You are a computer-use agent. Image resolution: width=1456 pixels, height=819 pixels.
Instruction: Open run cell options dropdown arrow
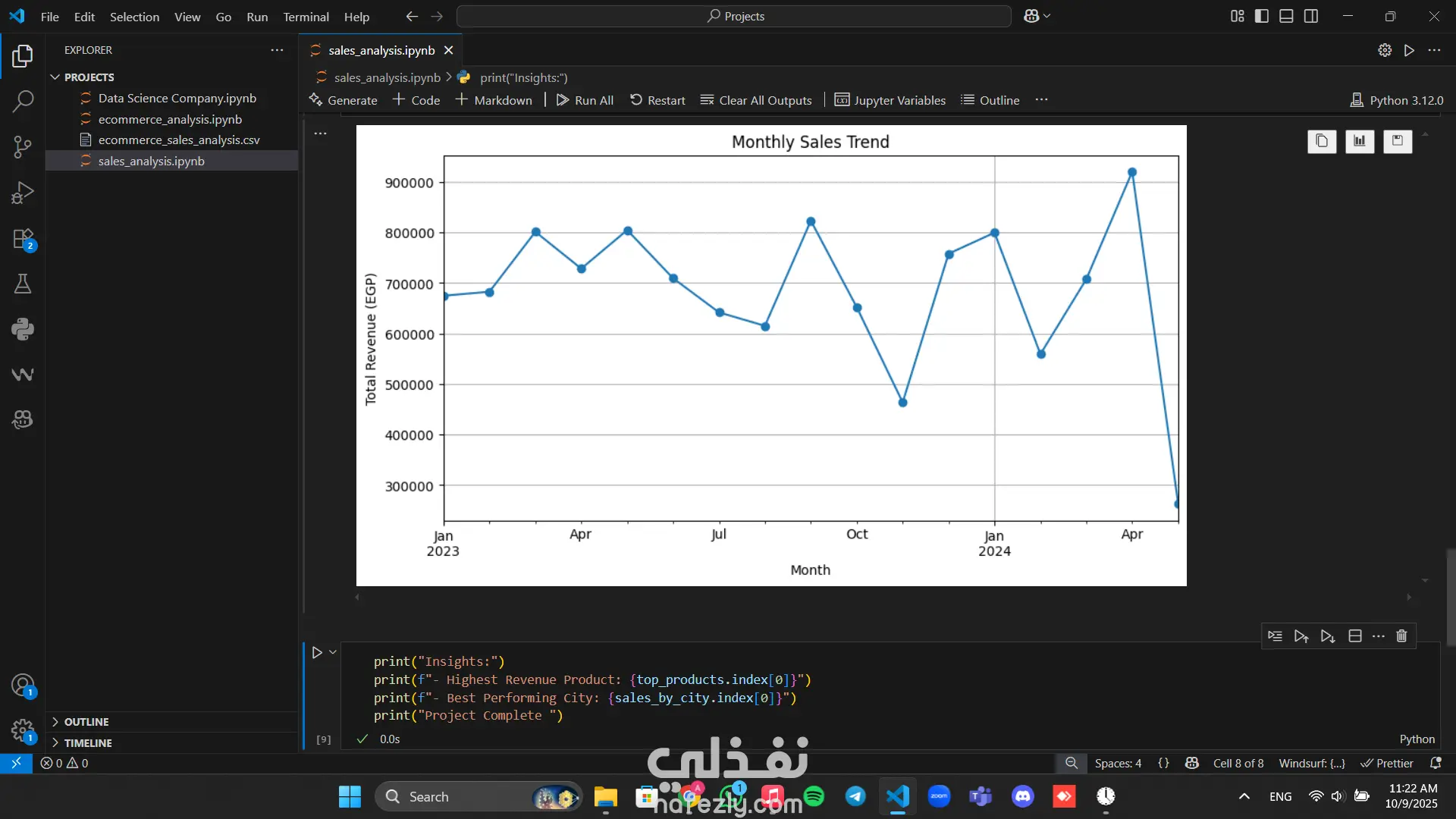pos(333,652)
